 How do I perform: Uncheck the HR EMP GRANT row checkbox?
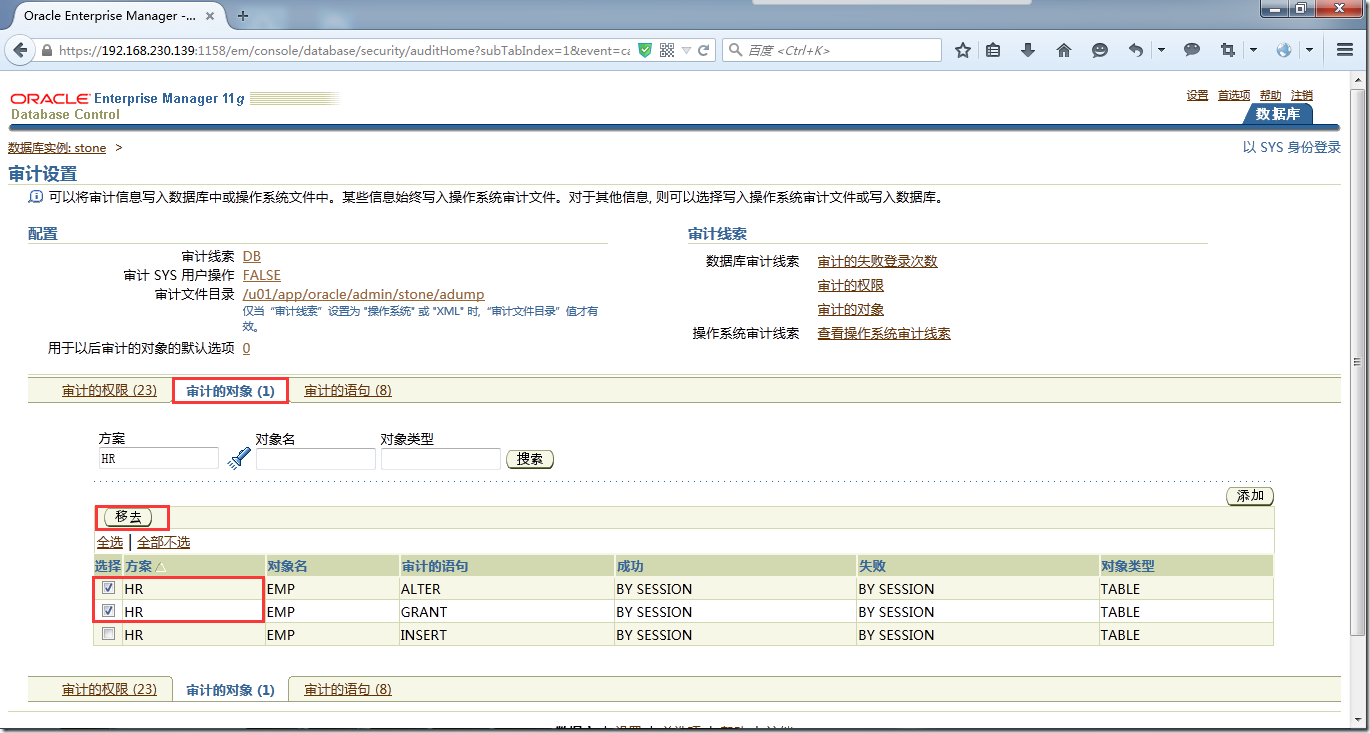click(108, 610)
